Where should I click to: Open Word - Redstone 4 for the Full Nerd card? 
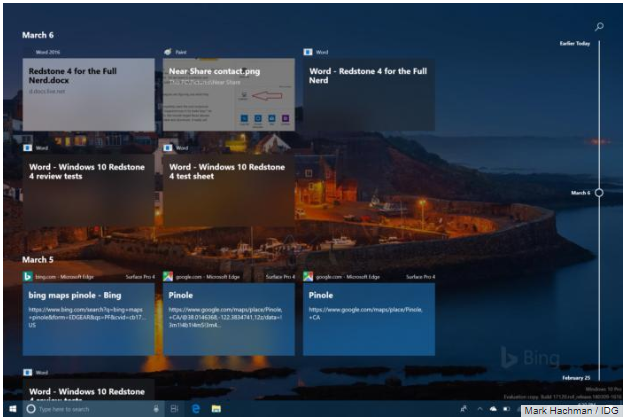point(369,95)
